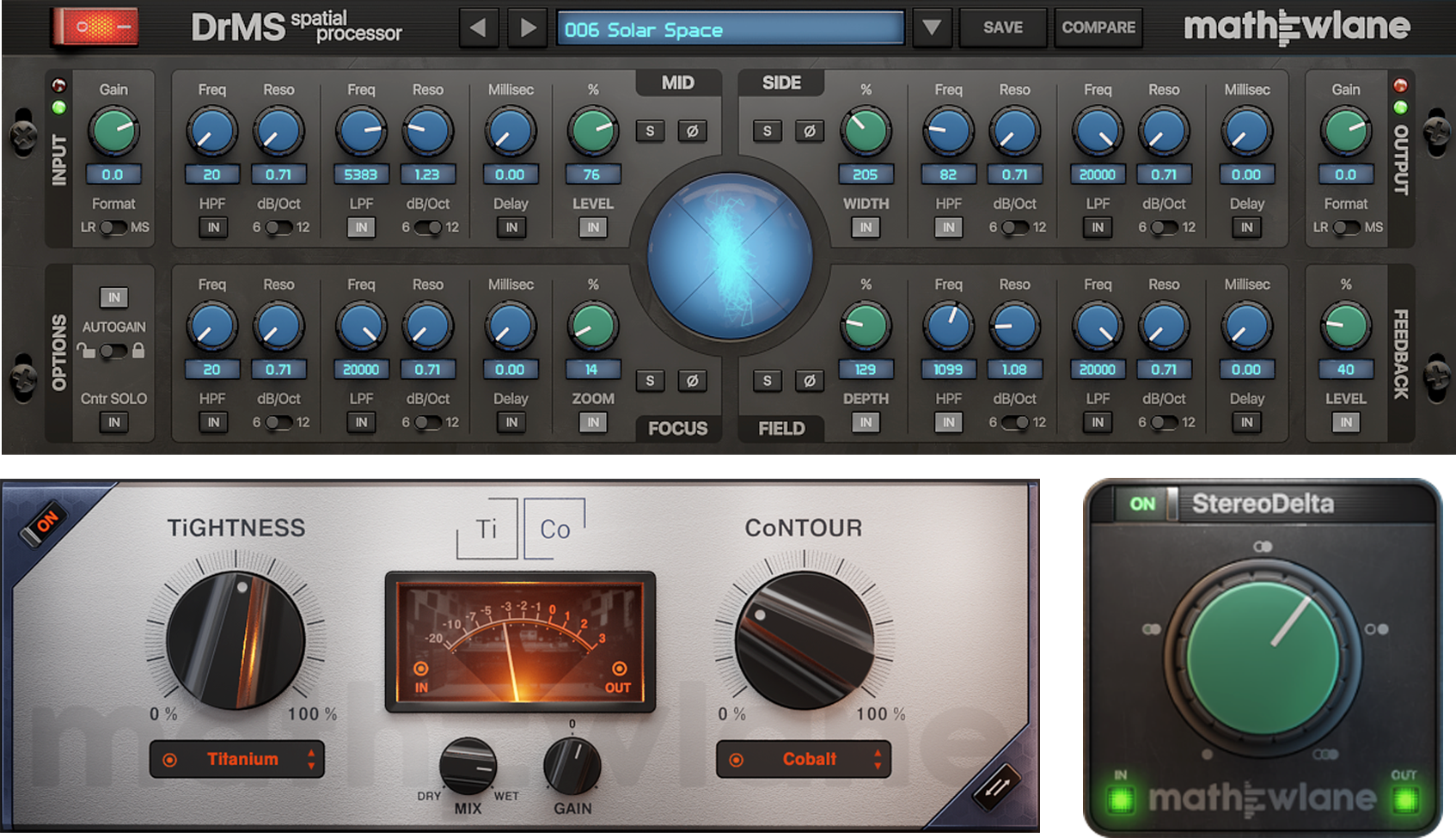Go to next preset arrow
The height and width of the screenshot is (838, 1456).
529,28
